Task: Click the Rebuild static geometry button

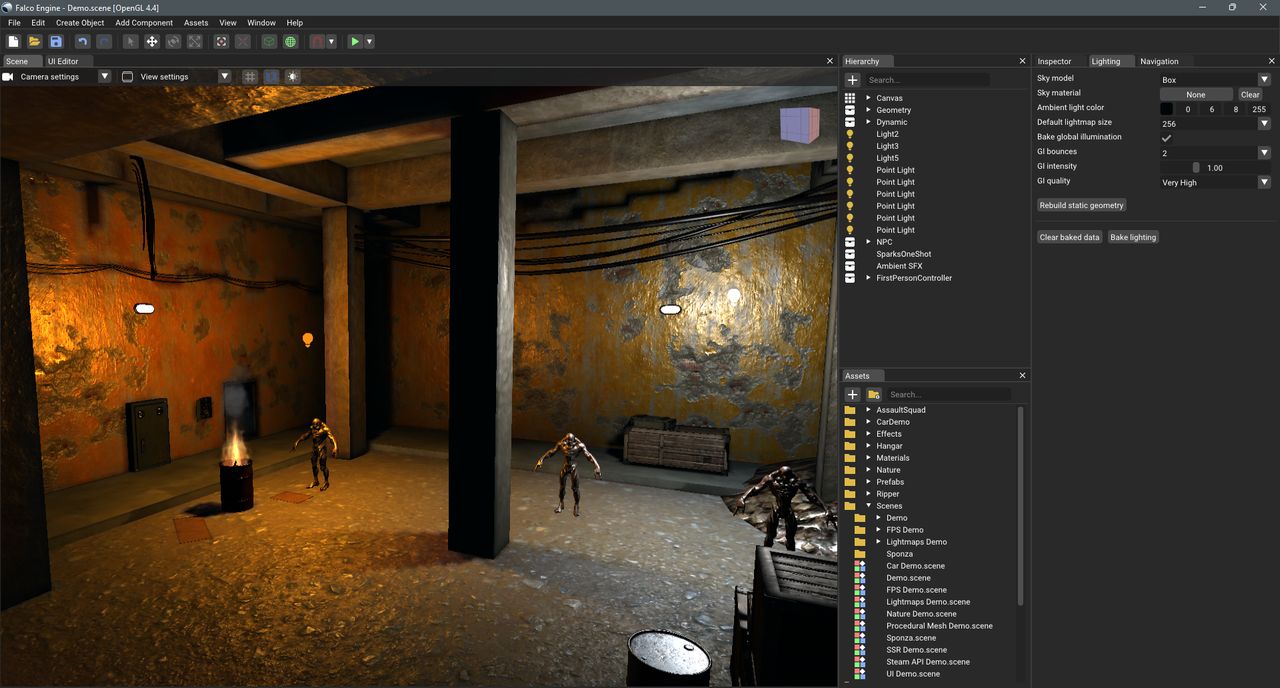Action: click(x=1082, y=205)
